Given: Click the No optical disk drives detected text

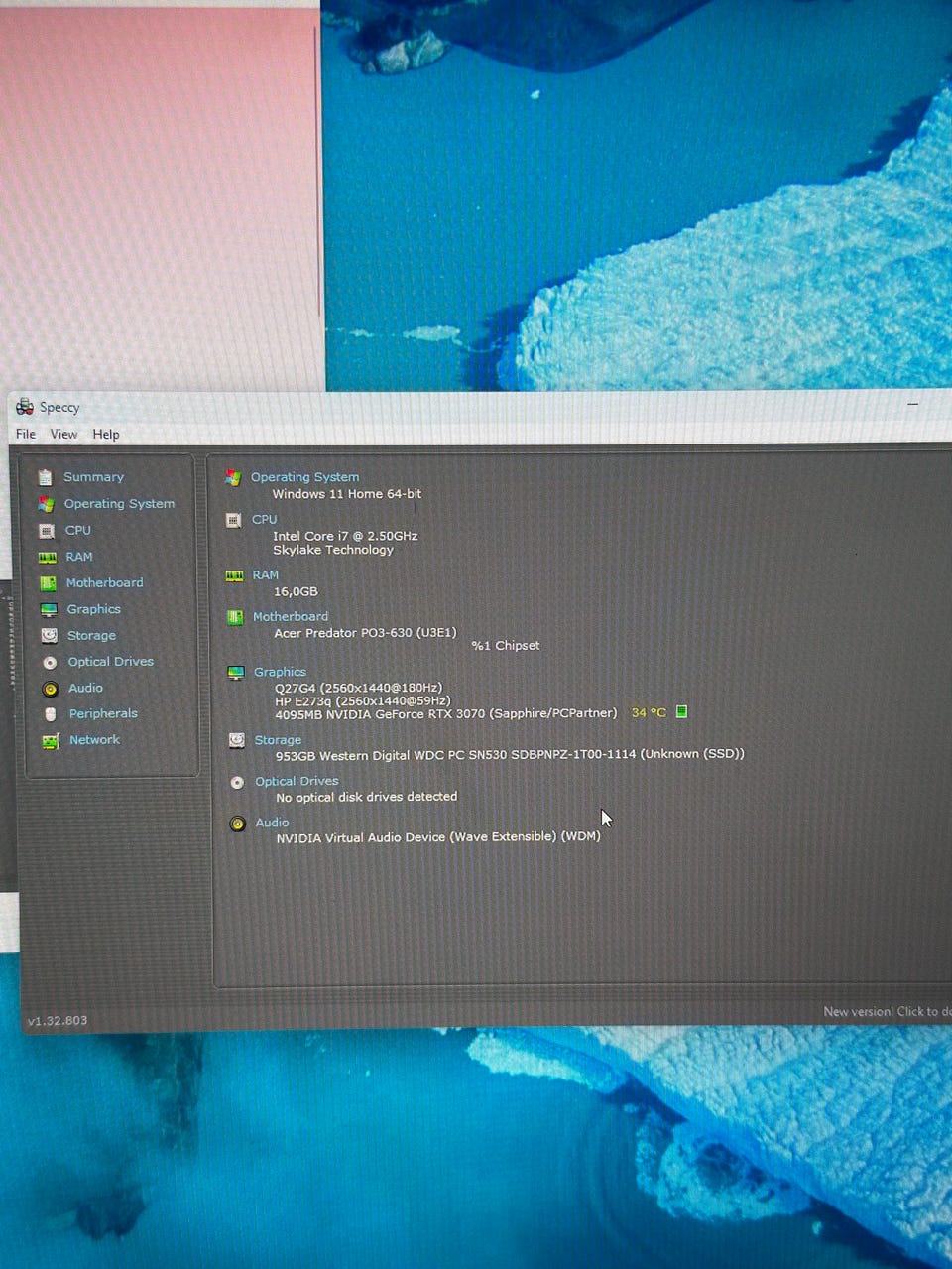Looking at the screenshot, I should coord(367,797).
